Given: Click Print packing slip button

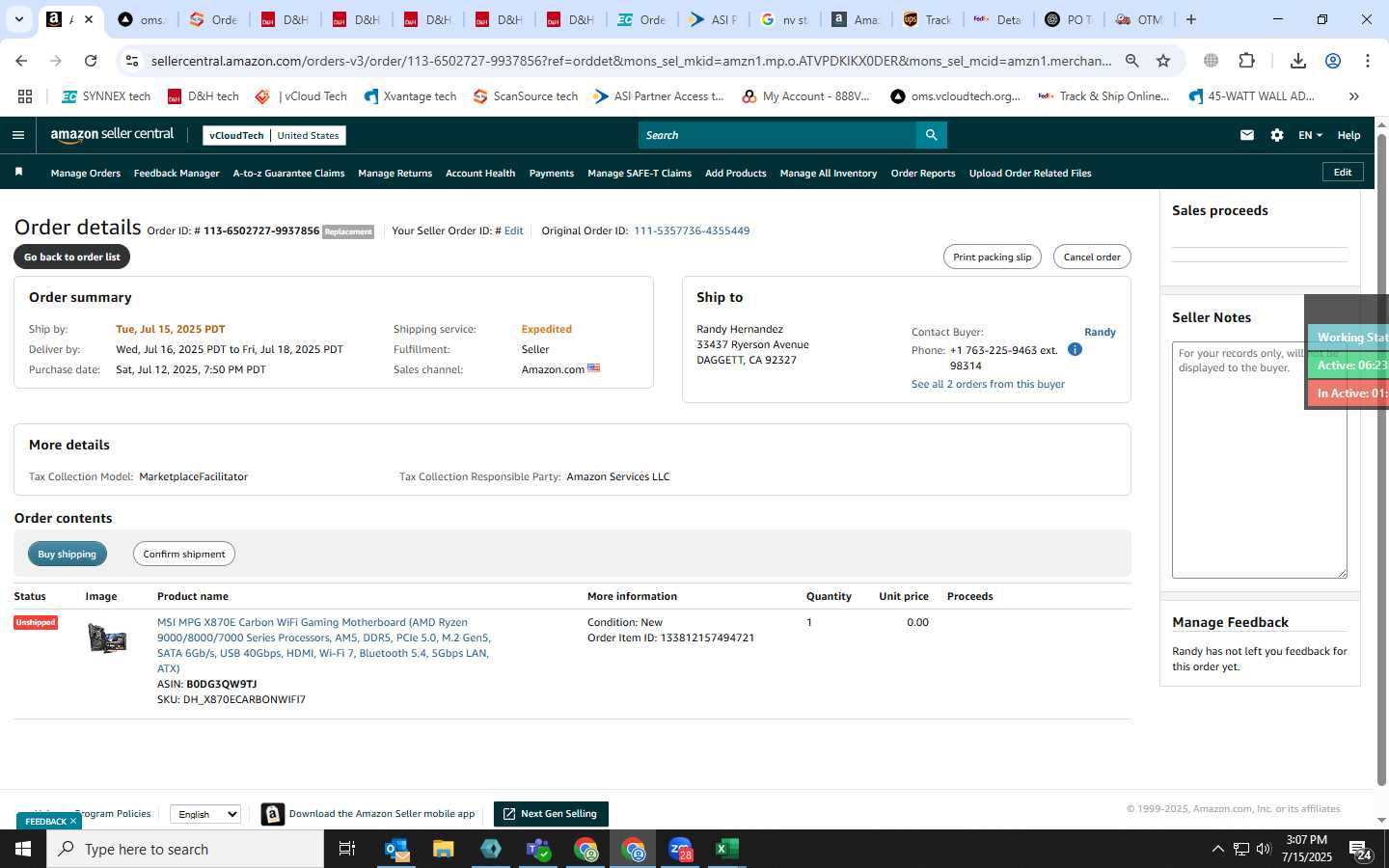Looking at the screenshot, I should pyautogui.click(x=992, y=257).
